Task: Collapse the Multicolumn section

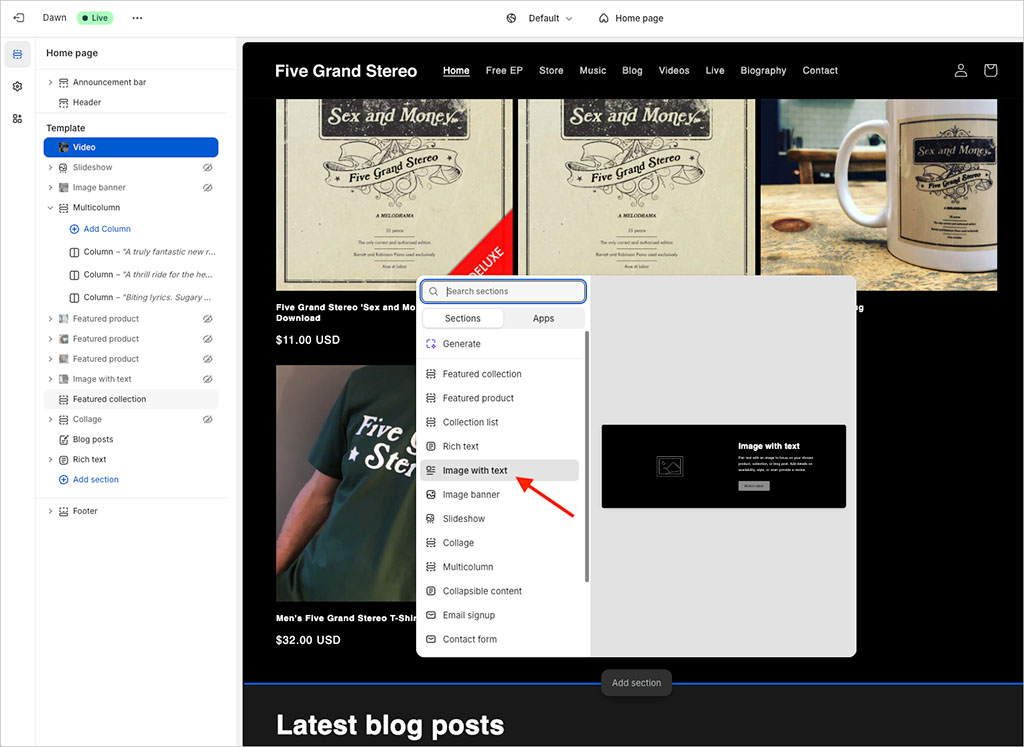Action: point(50,208)
